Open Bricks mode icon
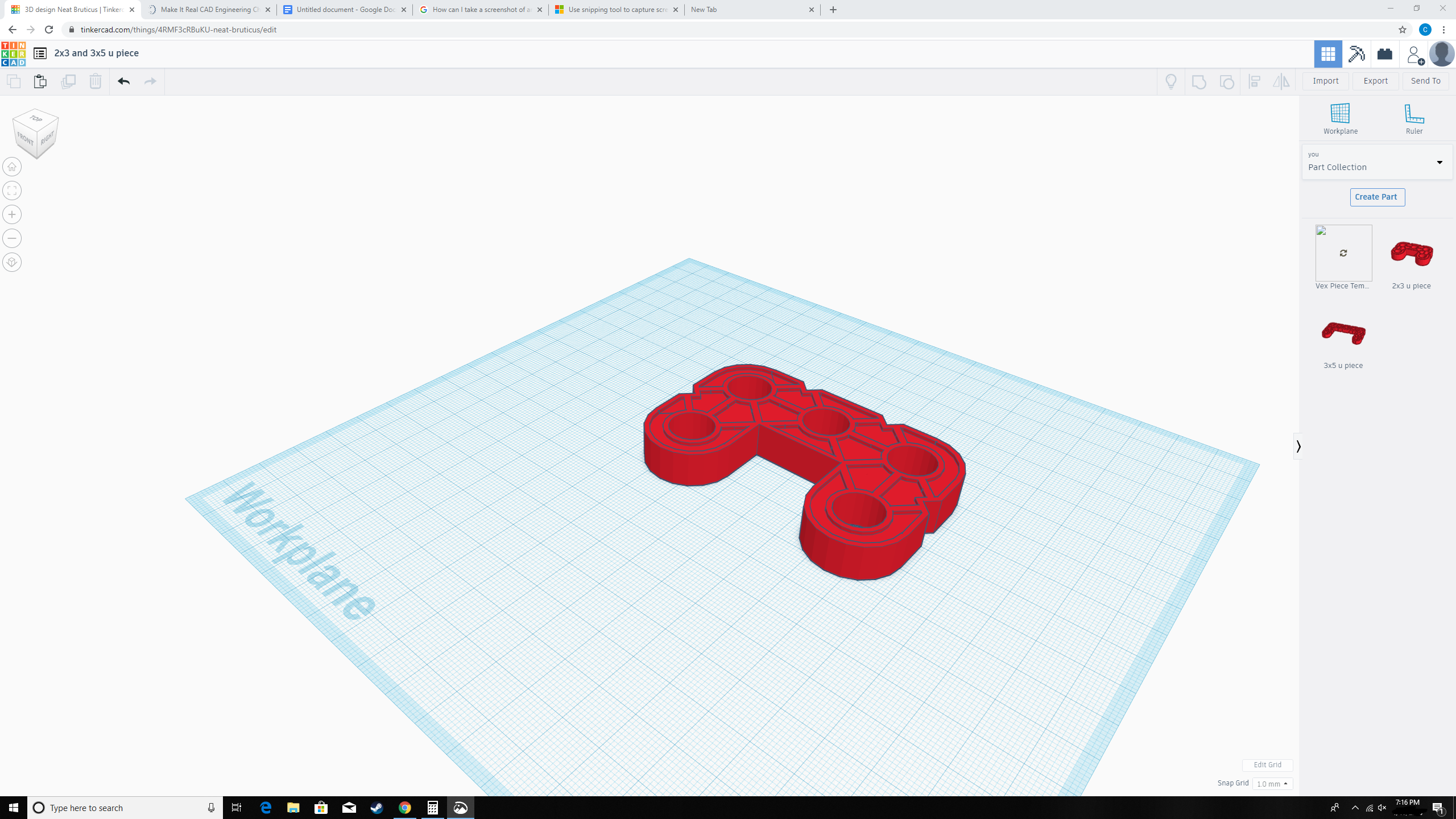 point(1385,54)
